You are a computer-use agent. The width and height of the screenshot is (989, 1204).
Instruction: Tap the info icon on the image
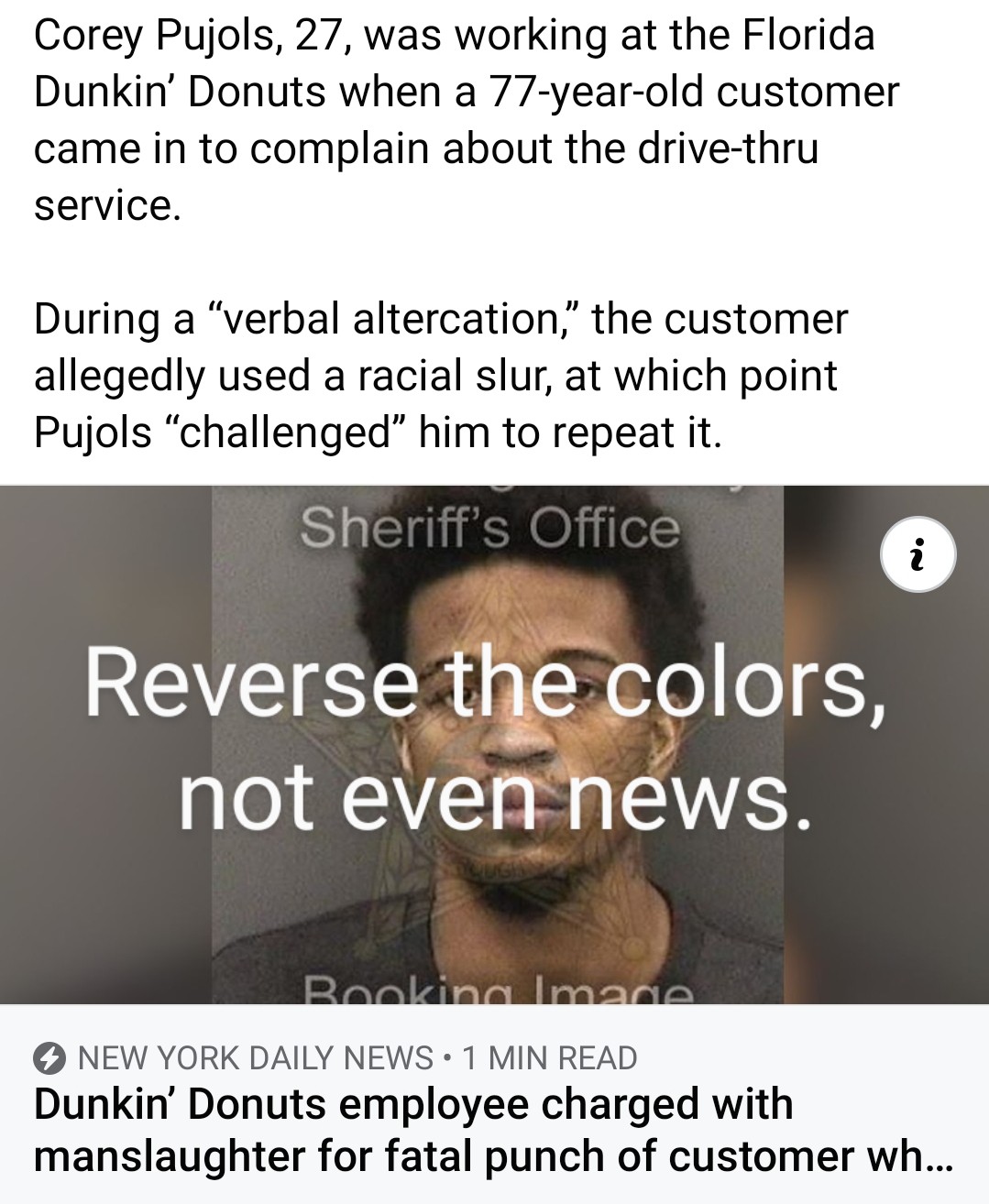(918, 554)
